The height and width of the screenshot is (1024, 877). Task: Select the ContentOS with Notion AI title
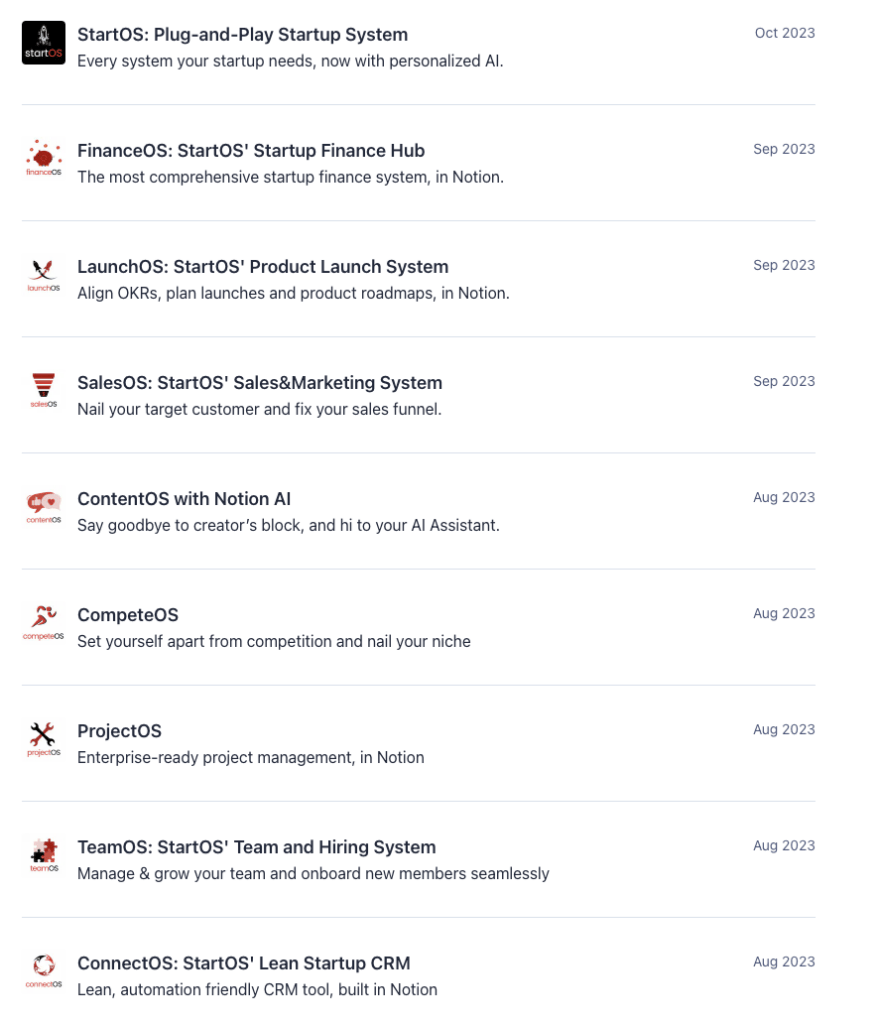point(184,499)
